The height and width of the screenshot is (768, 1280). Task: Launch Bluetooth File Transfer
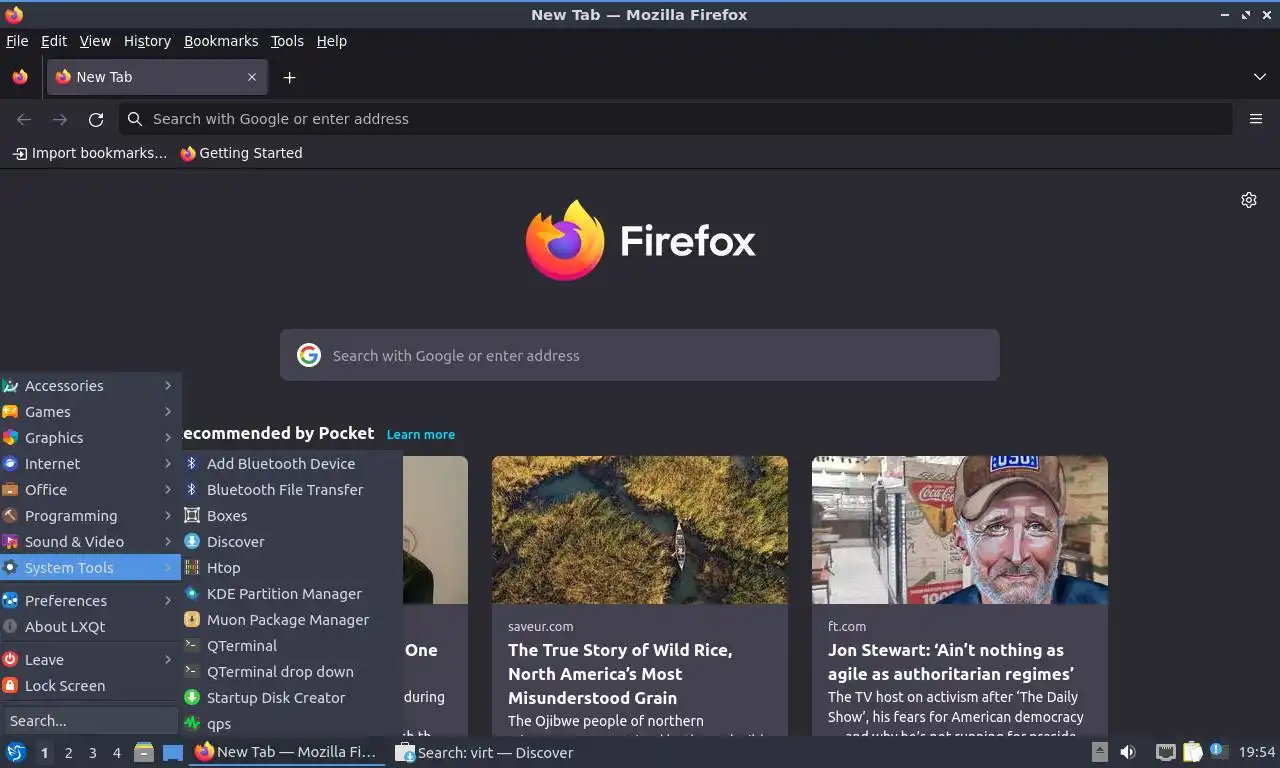291,490
